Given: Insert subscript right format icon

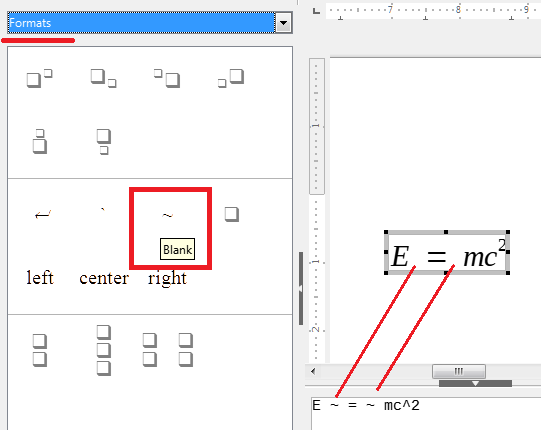Looking at the screenshot, I should coord(104,78).
